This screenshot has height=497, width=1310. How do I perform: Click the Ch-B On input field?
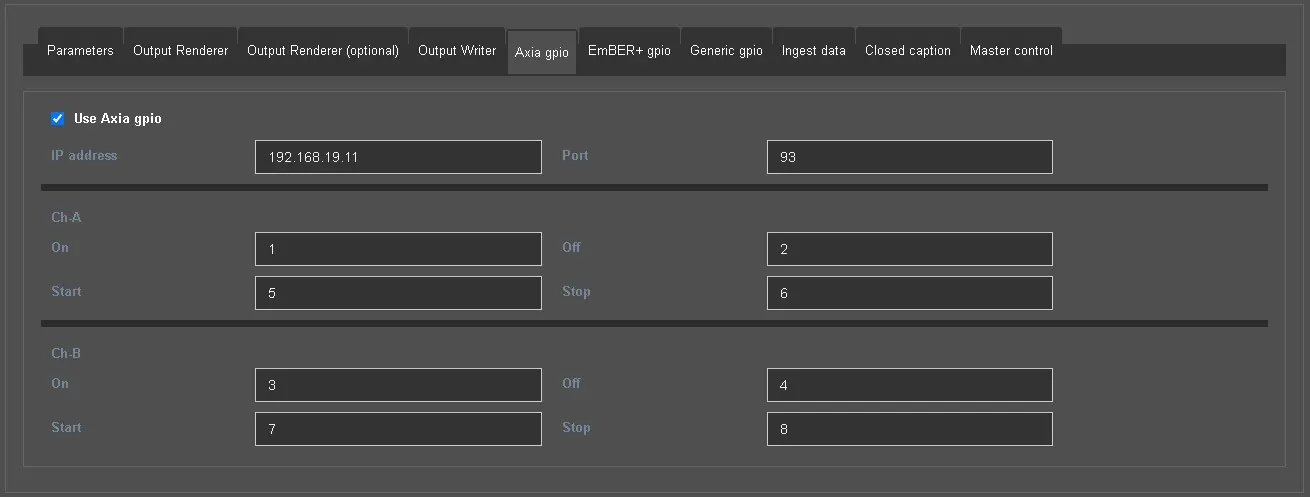coord(398,385)
